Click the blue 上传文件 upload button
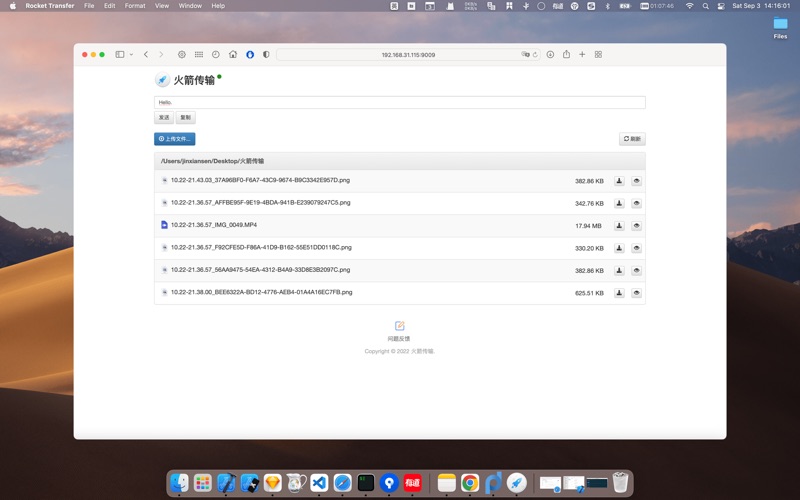The image size is (800, 500). tap(174, 139)
